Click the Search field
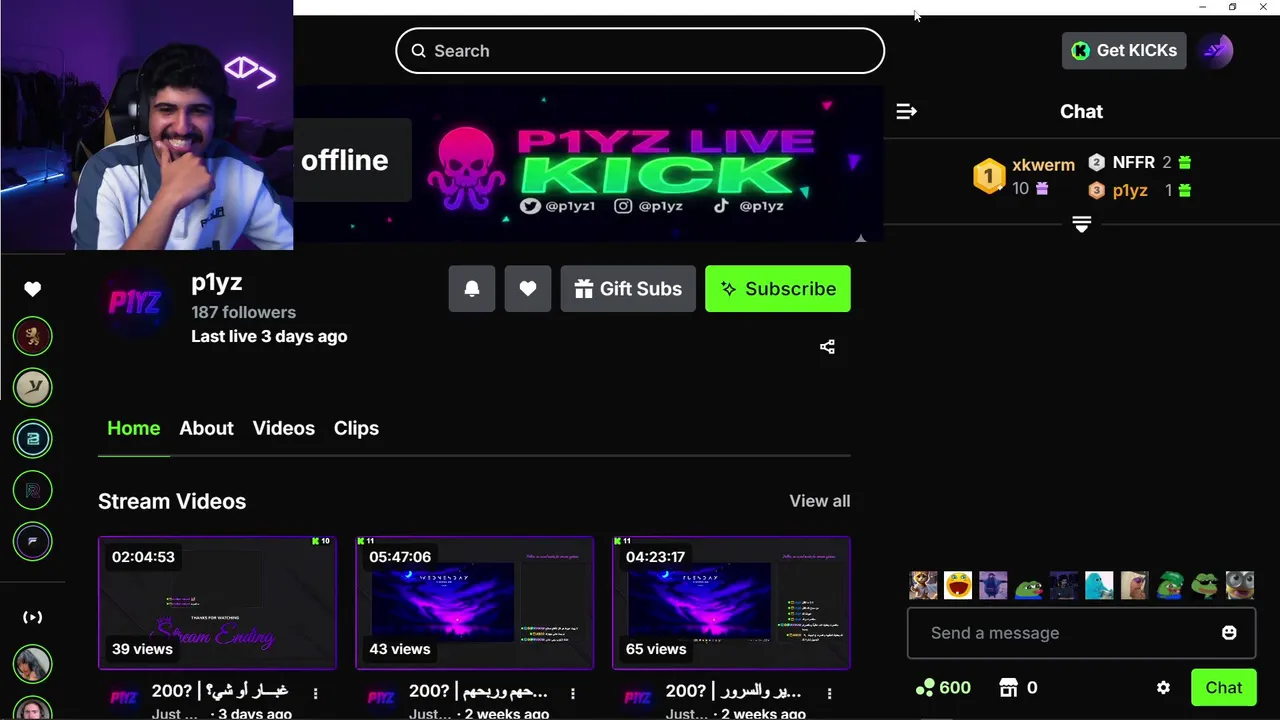This screenshot has height=720, width=1280. pyautogui.click(x=640, y=51)
